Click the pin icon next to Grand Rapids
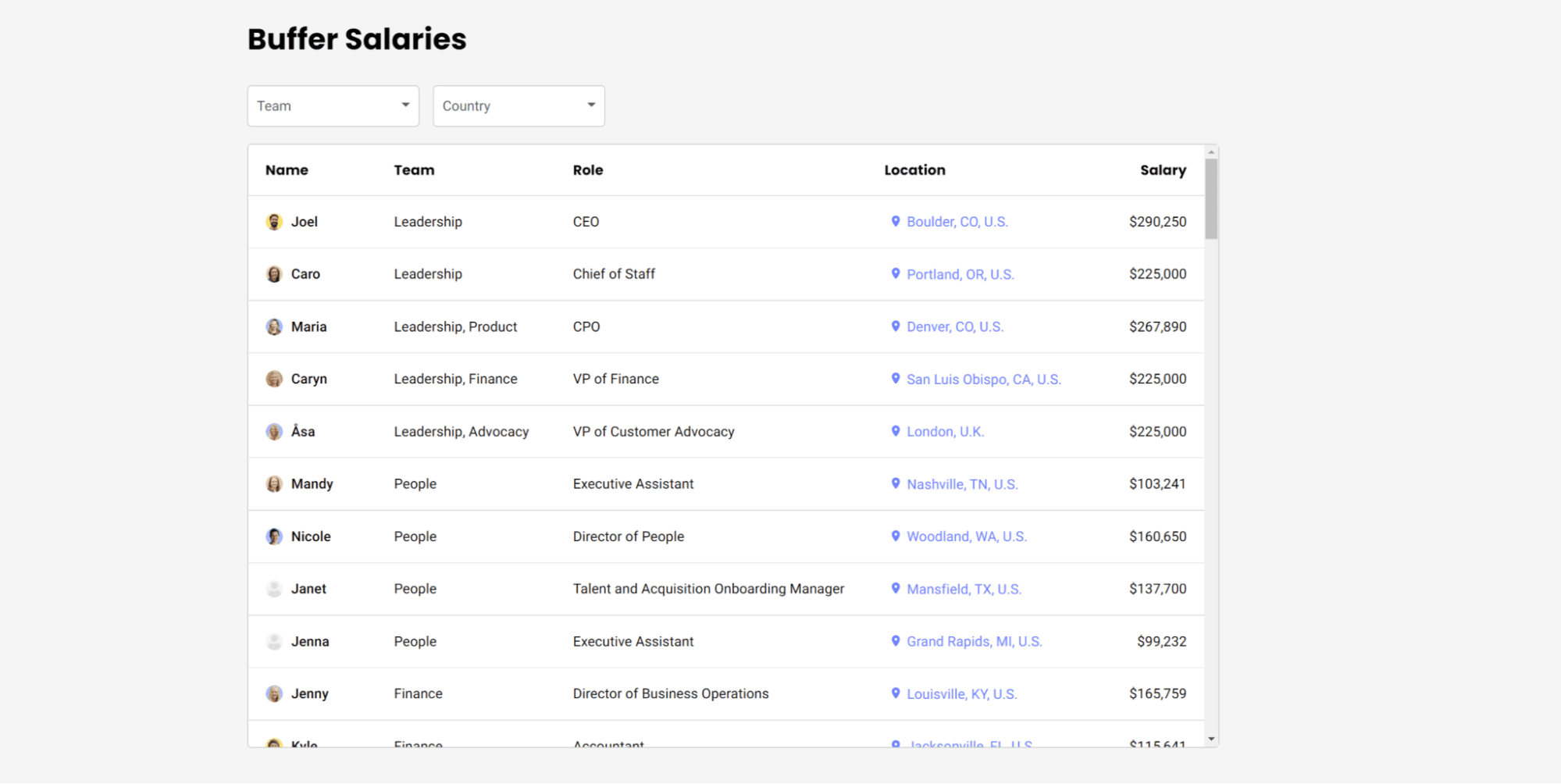 (x=895, y=641)
